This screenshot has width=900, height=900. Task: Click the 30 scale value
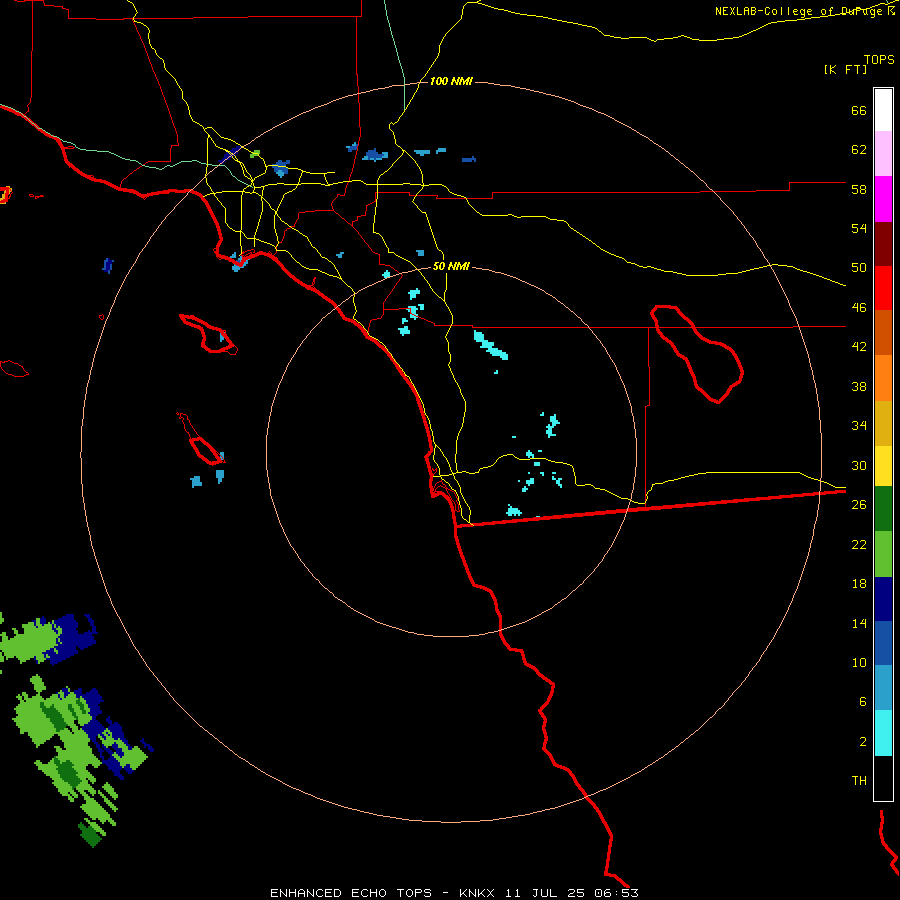click(859, 465)
